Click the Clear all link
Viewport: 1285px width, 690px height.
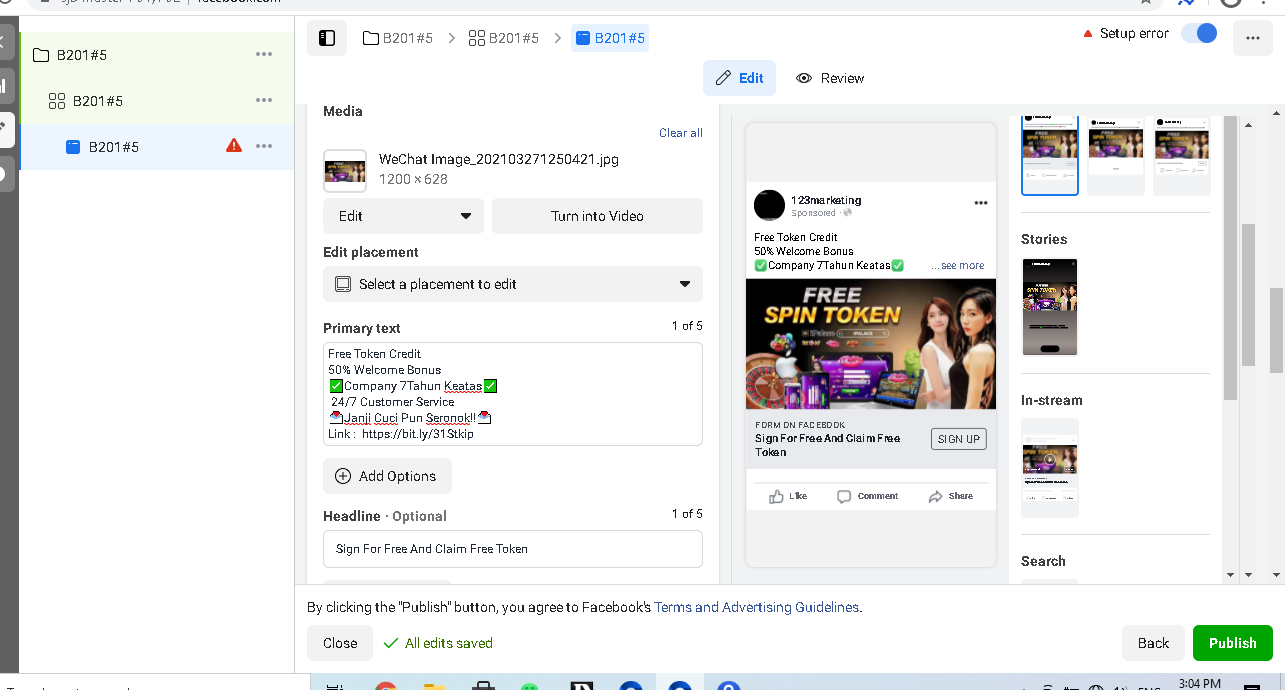coord(681,133)
